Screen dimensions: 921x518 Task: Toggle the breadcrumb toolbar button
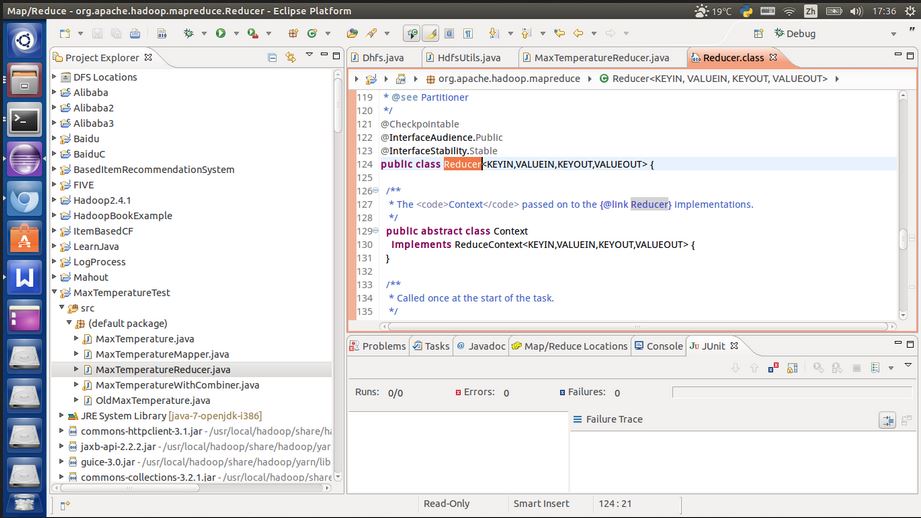pos(412,33)
